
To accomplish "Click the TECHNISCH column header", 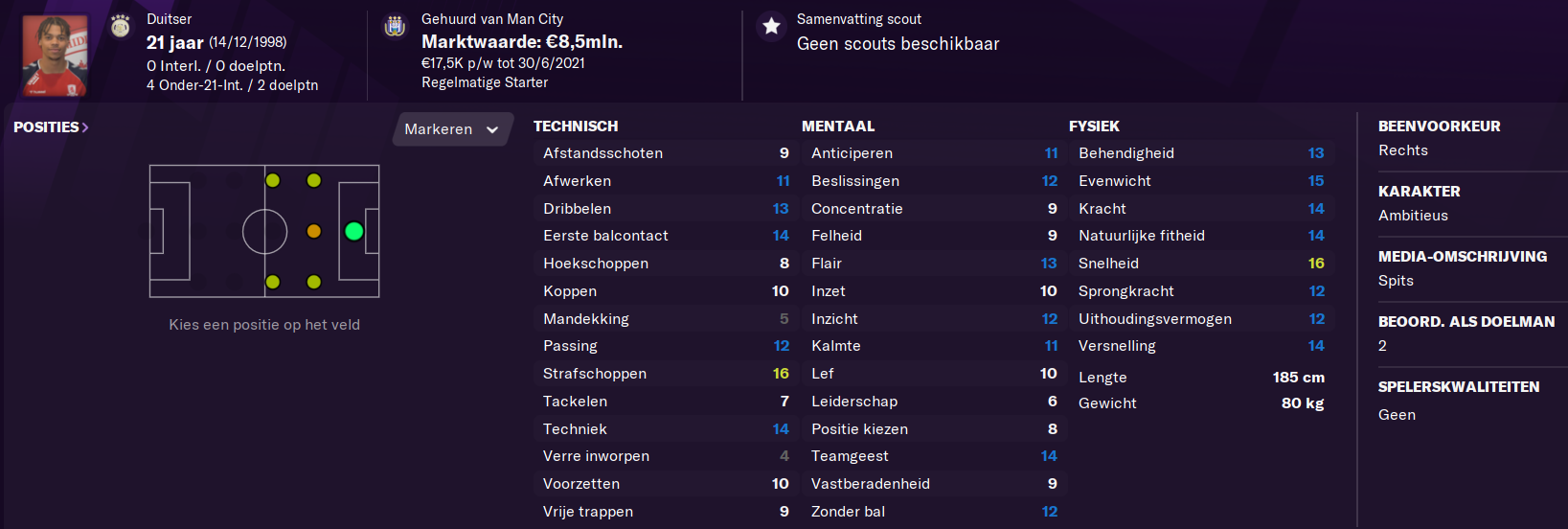I will [x=576, y=126].
